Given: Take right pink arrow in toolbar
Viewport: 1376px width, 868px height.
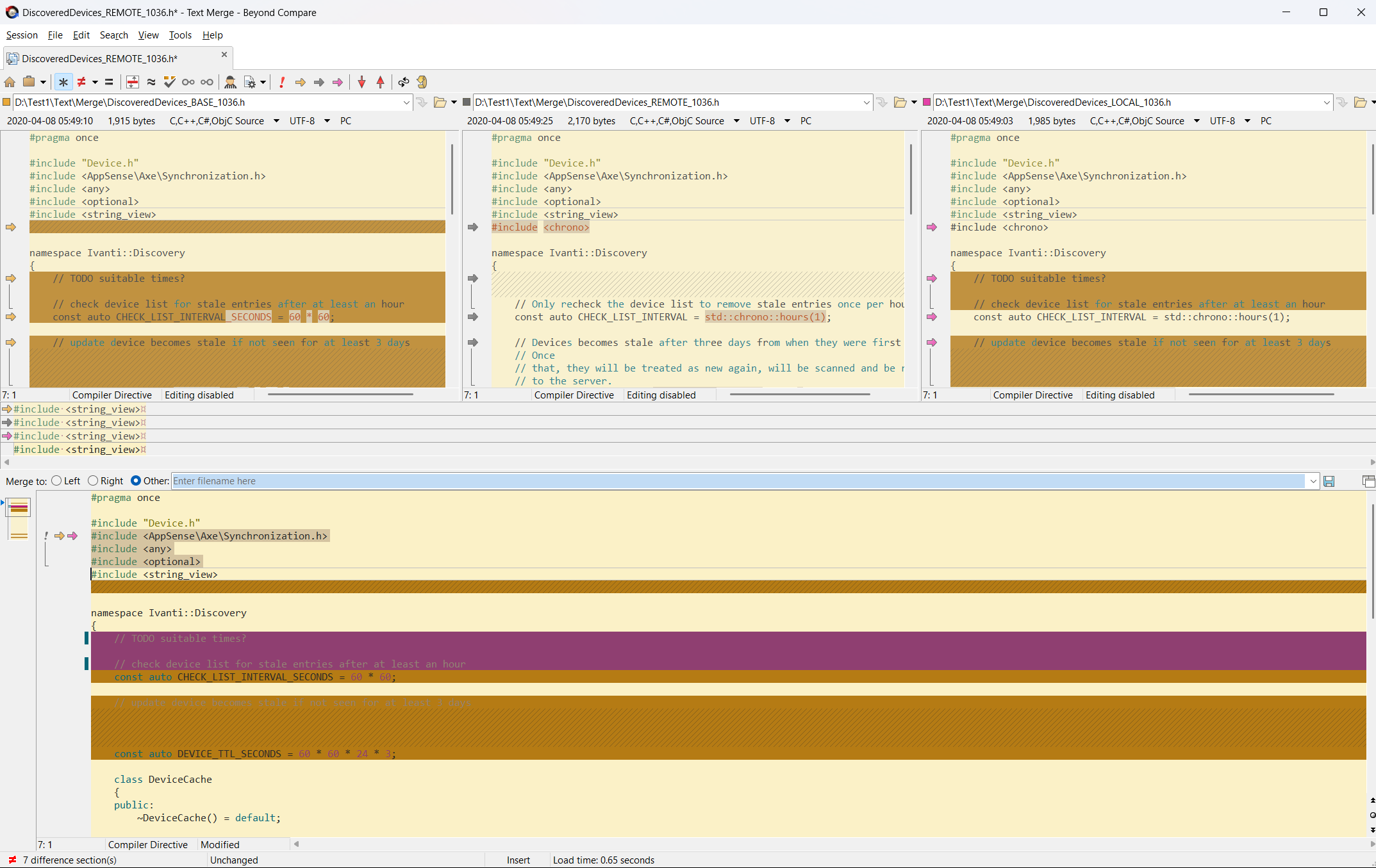Looking at the screenshot, I should pos(338,82).
